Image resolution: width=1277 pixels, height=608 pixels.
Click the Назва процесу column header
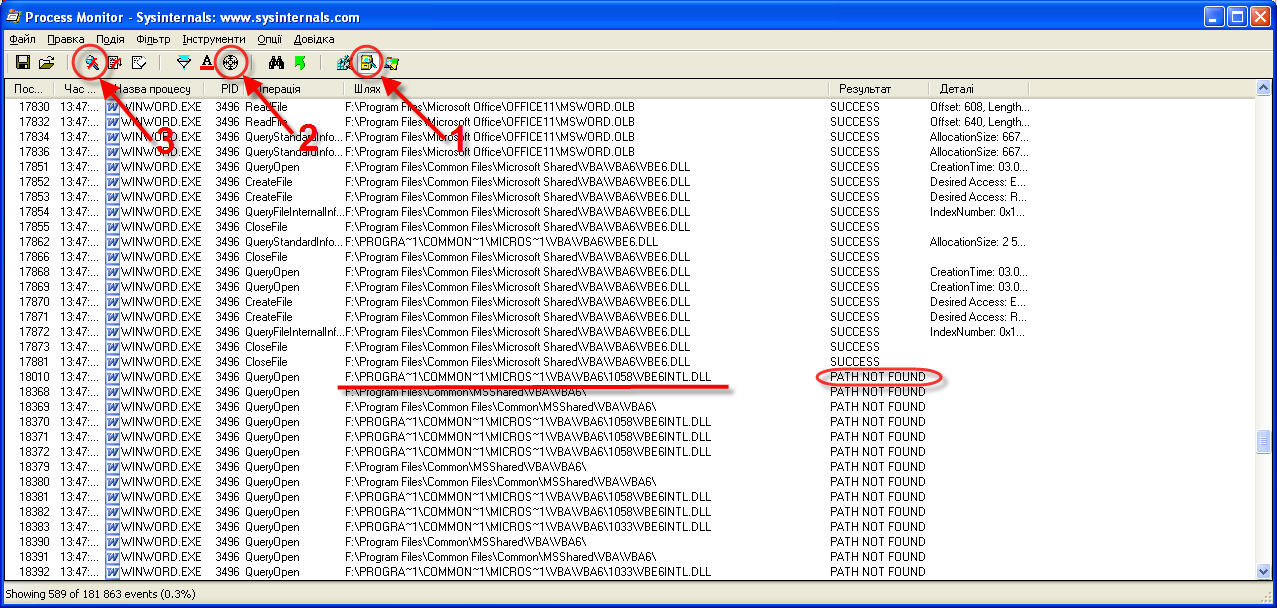155,89
